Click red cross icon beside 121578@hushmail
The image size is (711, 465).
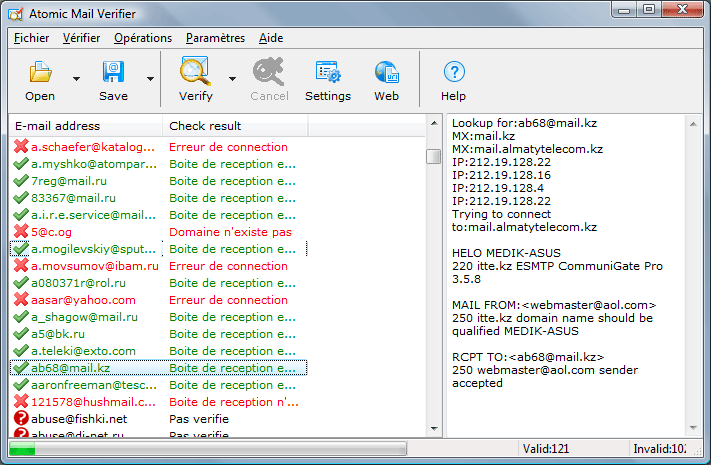(x=21, y=401)
